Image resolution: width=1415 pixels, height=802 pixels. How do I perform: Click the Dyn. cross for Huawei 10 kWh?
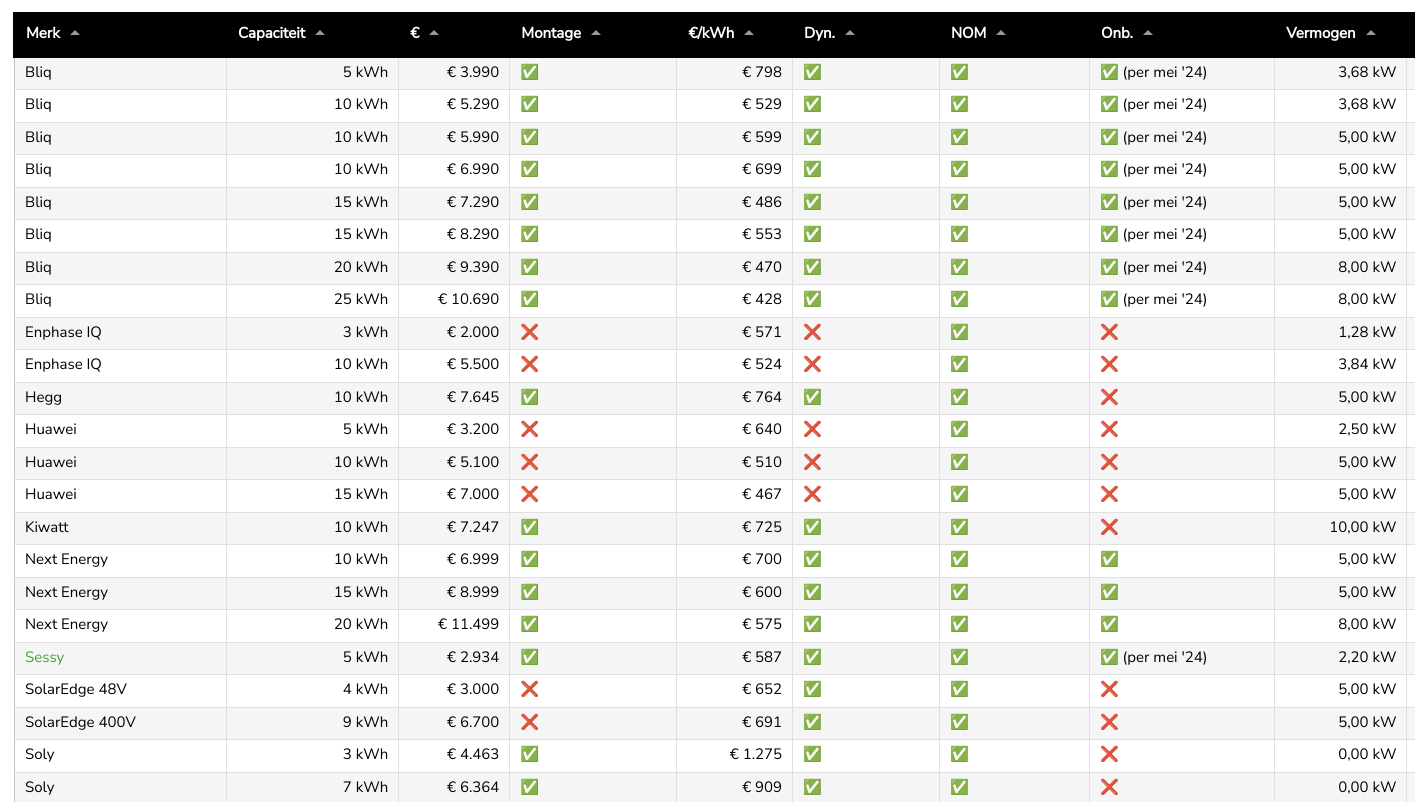click(812, 462)
